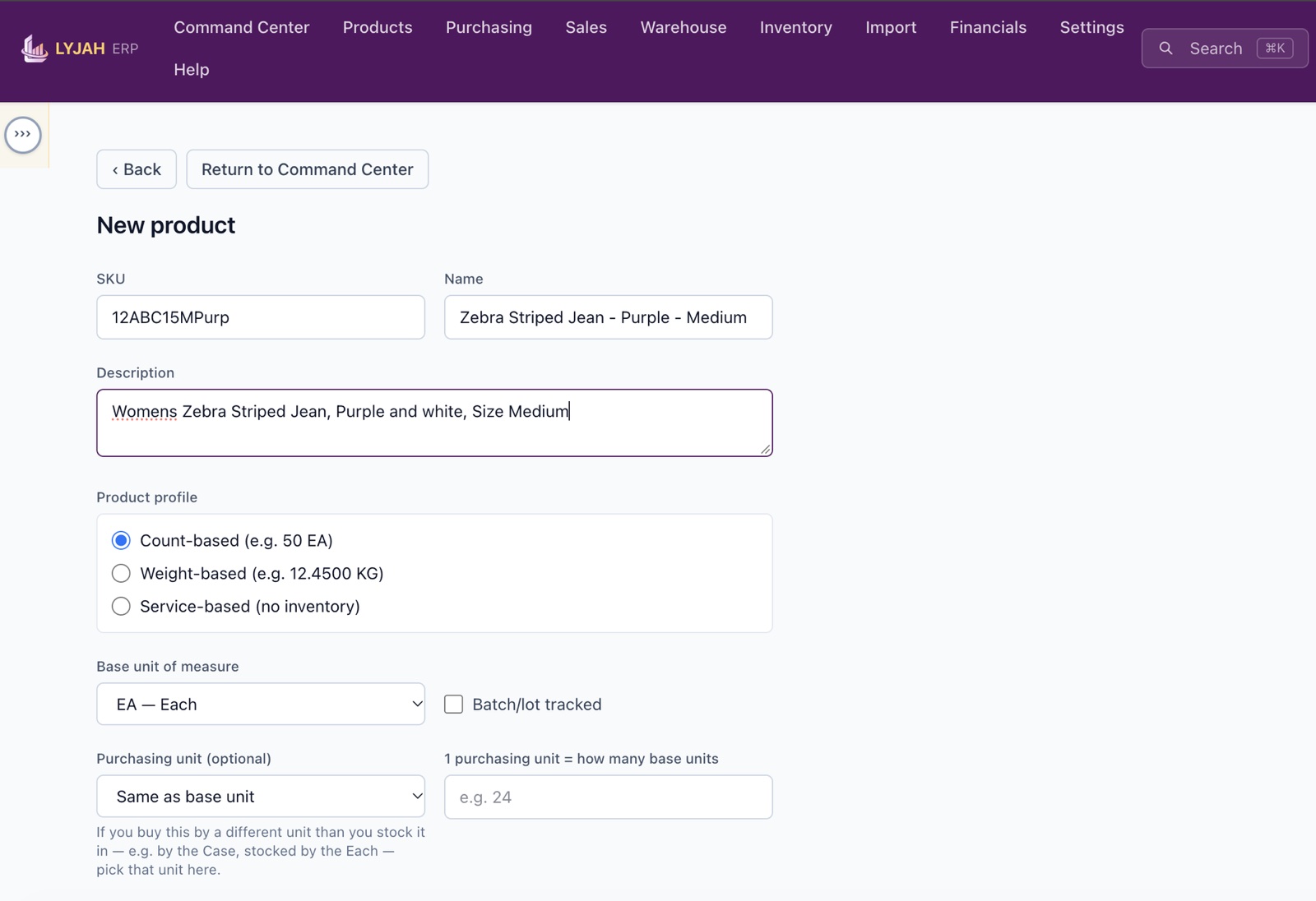Open the Base unit of measure dropdown
The height and width of the screenshot is (901, 1316).
coord(261,705)
